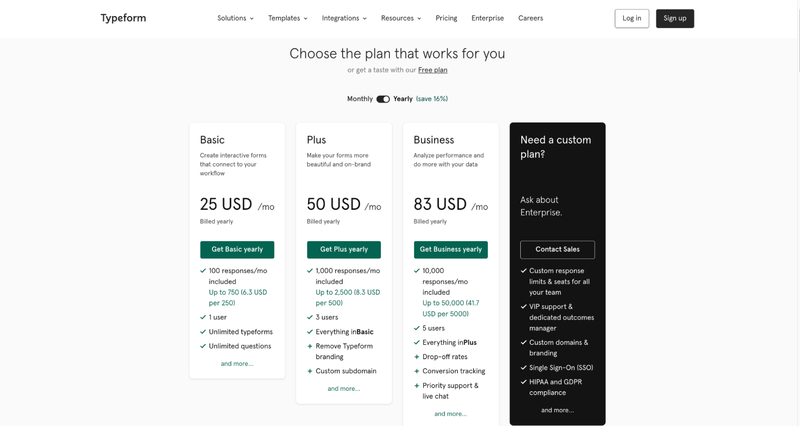
Task: Click the Log in button
Action: click(632, 18)
